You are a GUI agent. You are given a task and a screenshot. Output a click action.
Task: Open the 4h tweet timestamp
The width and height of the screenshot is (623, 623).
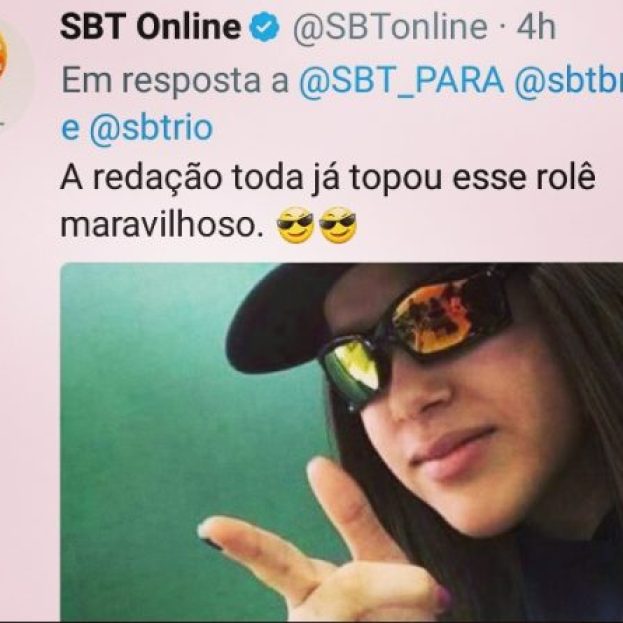tap(536, 27)
